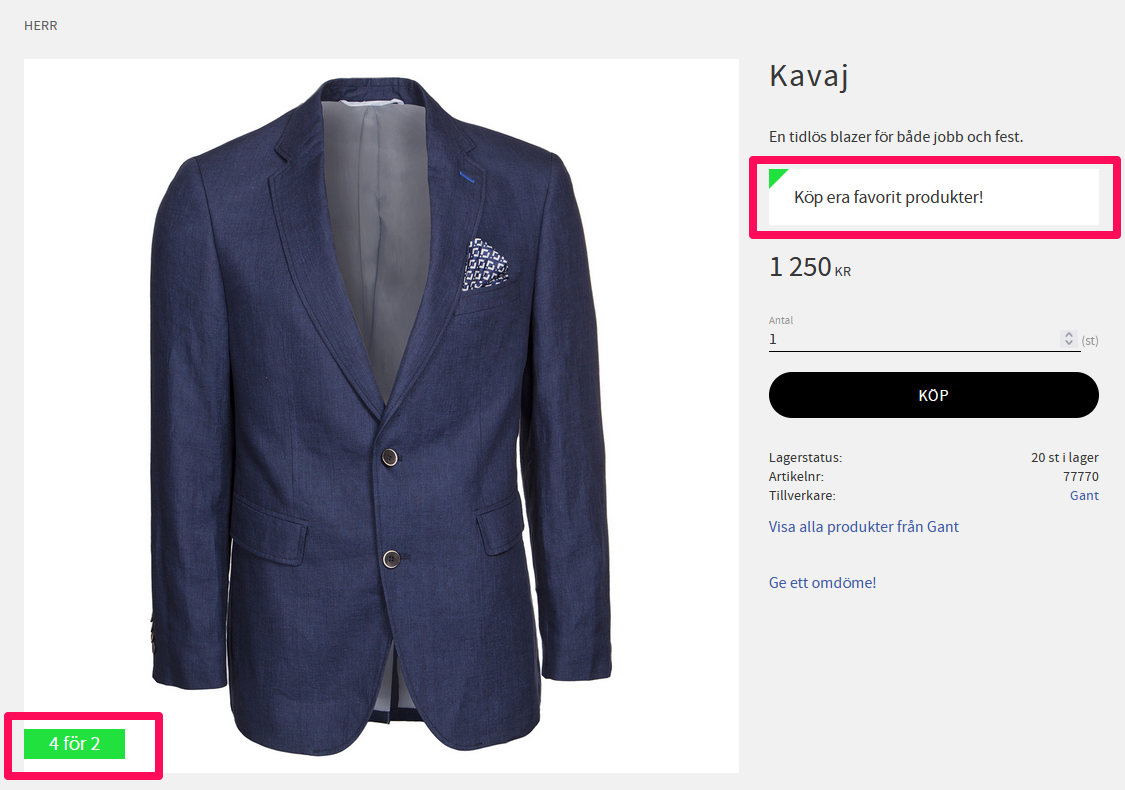The width and height of the screenshot is (1125, 790).
Task: Select the article number 77770
Action: [x=1081, y=476]
